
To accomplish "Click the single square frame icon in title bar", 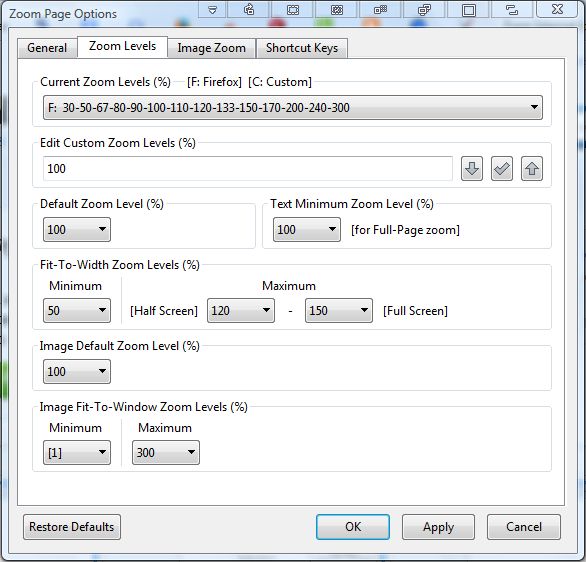I will (469, 9).
